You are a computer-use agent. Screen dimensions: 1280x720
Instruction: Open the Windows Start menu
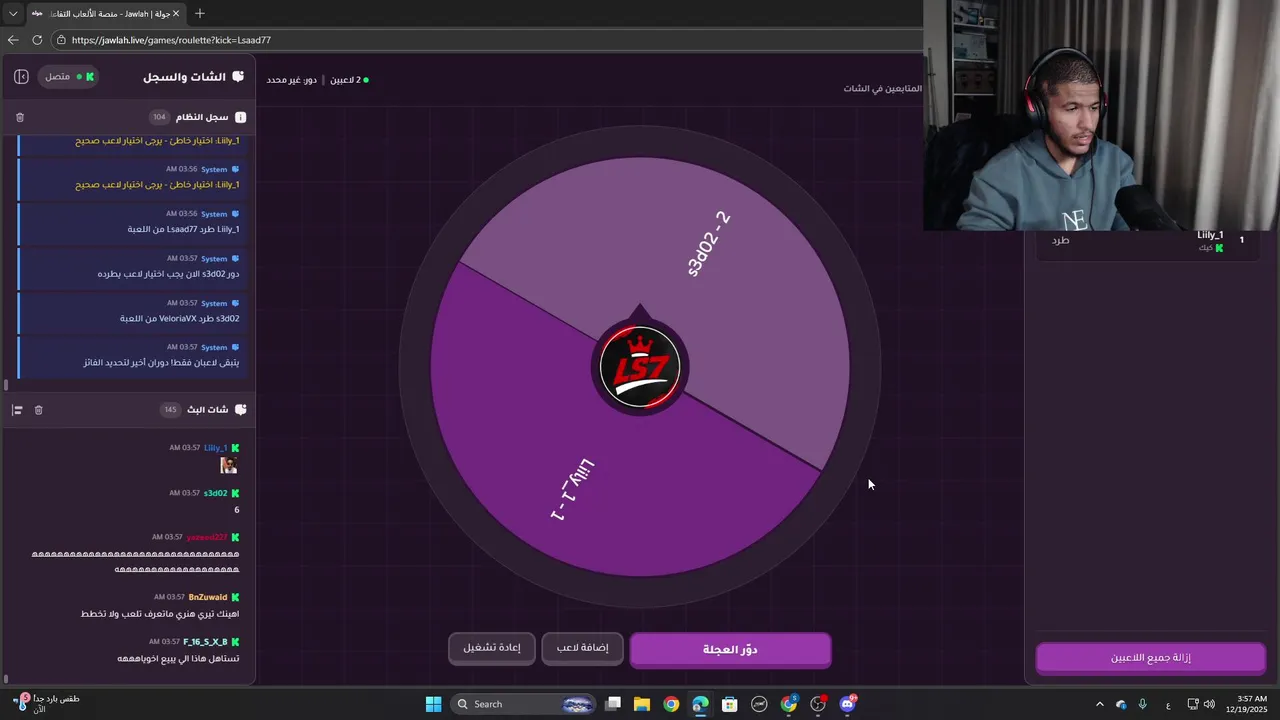coord(433,704)
